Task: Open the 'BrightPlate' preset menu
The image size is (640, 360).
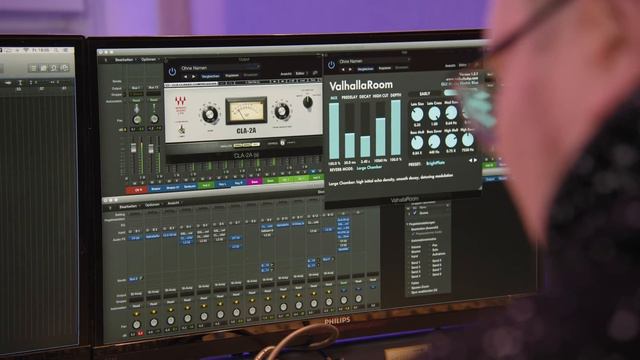Action: point(436,163)
